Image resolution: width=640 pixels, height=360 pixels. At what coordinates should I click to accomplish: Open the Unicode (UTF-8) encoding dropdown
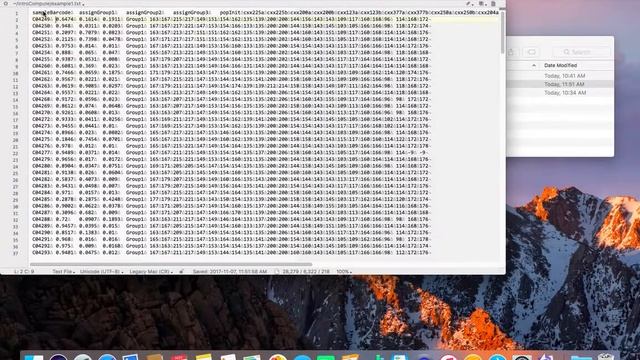tap(101, 271)
